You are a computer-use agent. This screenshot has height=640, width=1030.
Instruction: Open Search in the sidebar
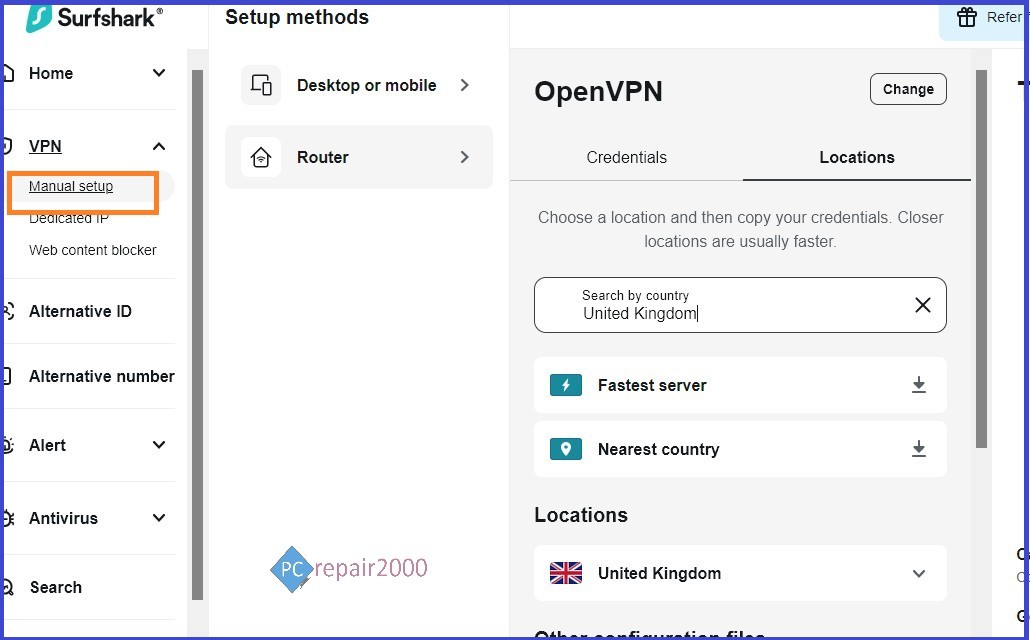(56, 587)
